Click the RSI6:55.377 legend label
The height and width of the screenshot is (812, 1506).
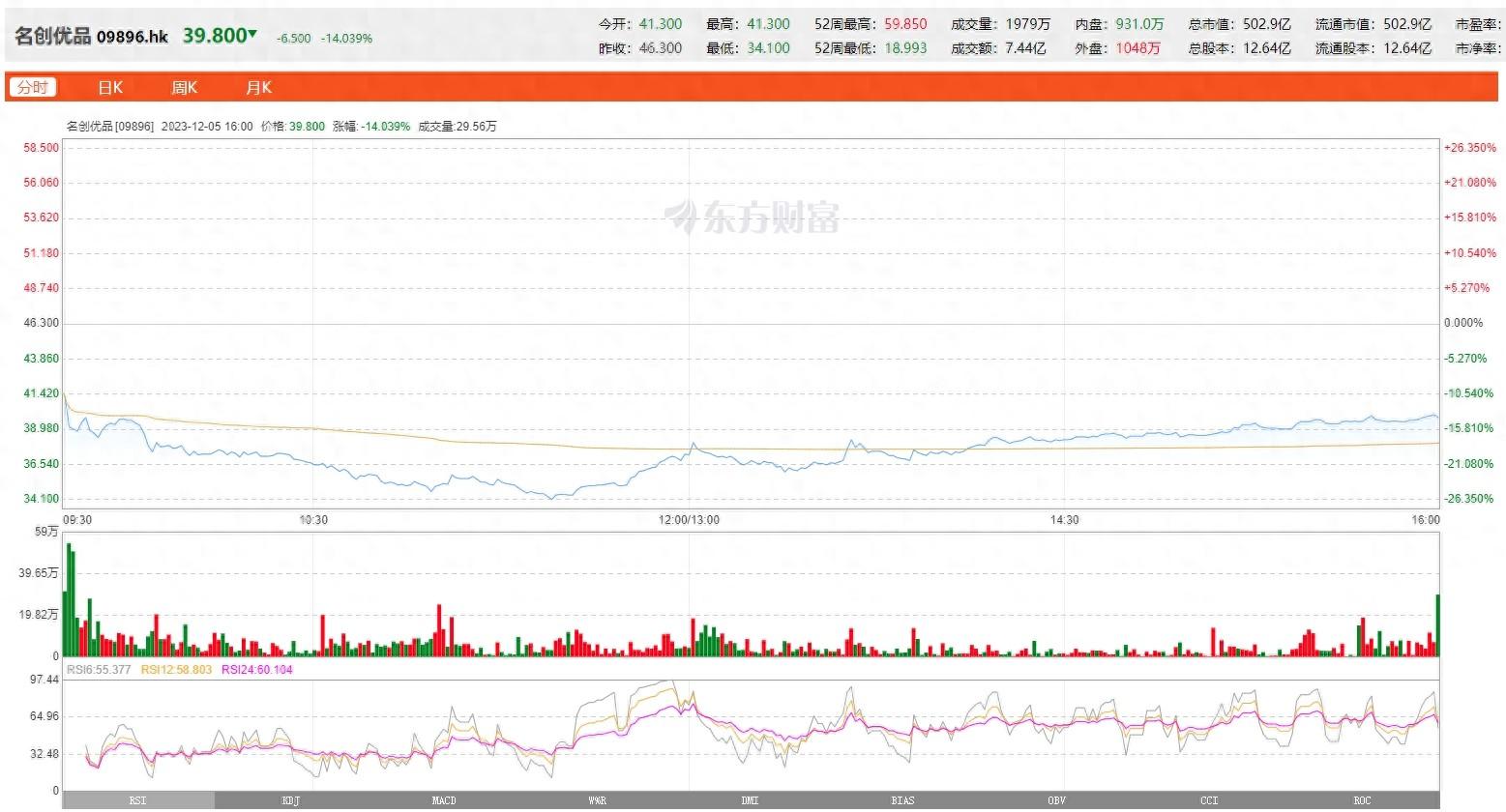pos(99,670)
